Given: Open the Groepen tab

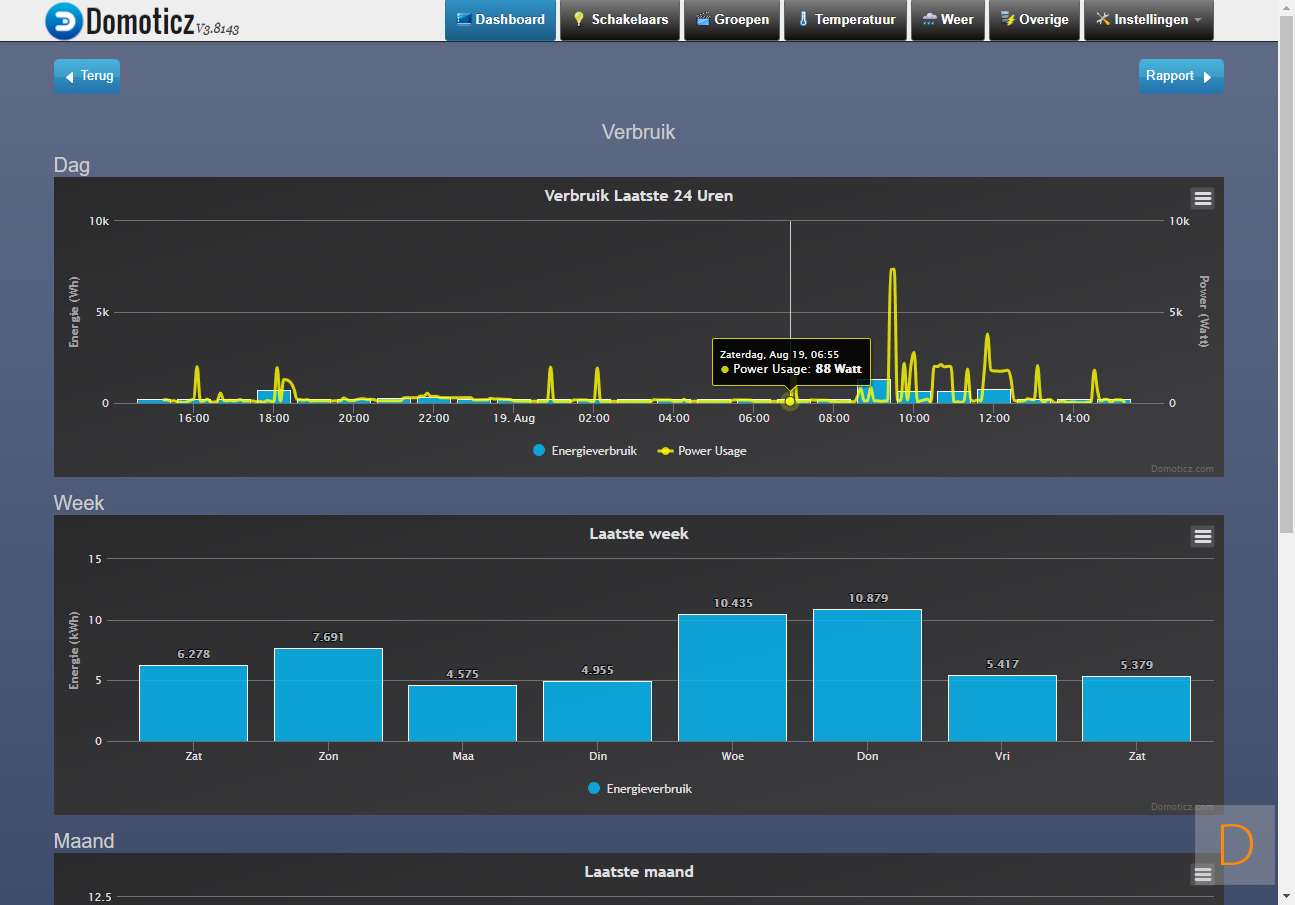Looking at the screenshot, I should [x=732, y=19].
